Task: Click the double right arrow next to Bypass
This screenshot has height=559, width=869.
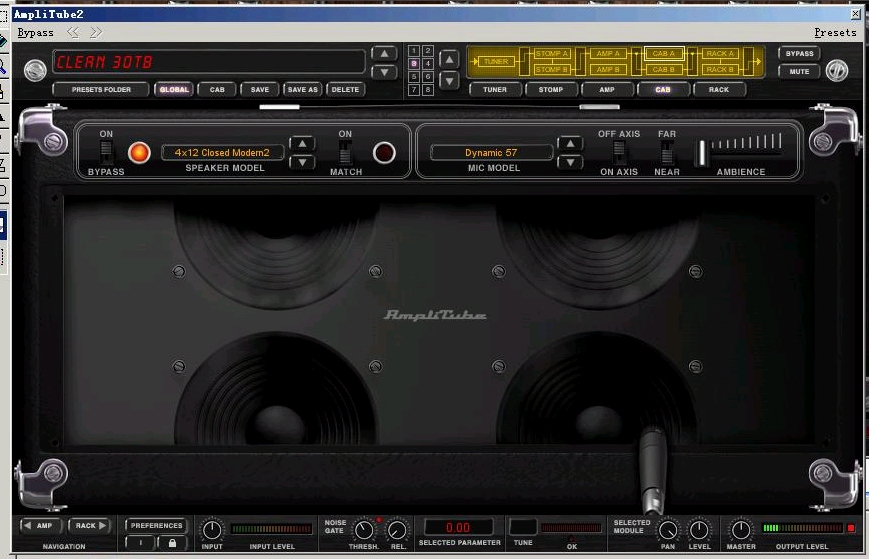Action: 96,33
